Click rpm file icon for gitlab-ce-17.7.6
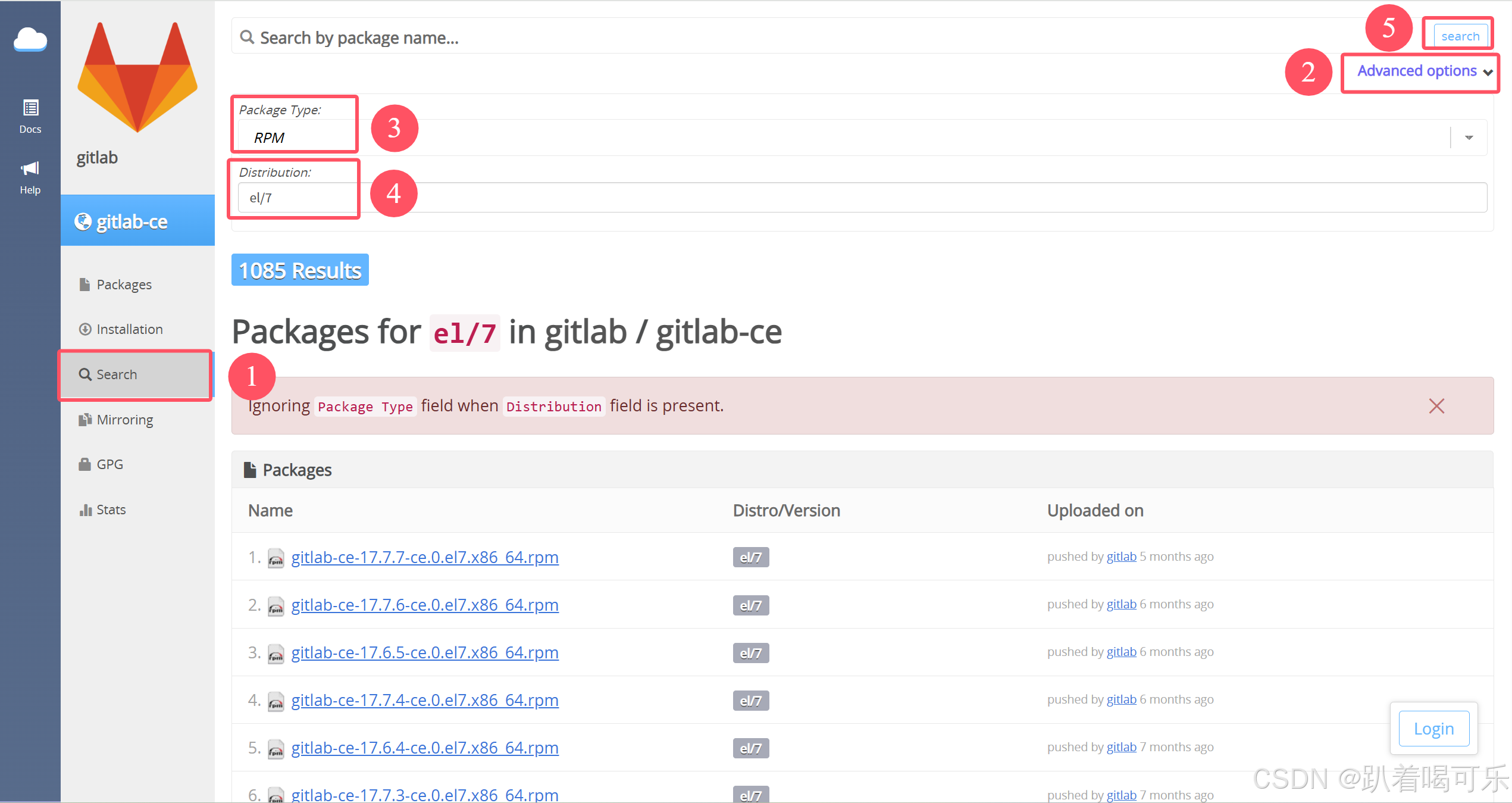Screen dimensions: 1512x803 point(276,606)
